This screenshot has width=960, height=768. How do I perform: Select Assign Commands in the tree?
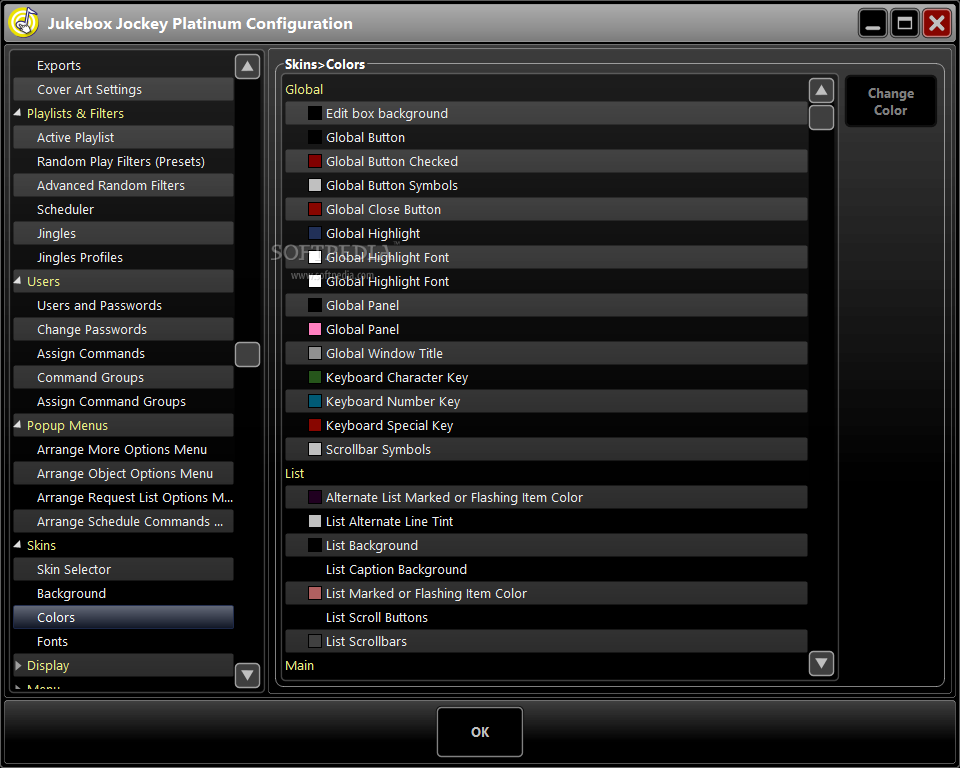(x=123, y=353)
